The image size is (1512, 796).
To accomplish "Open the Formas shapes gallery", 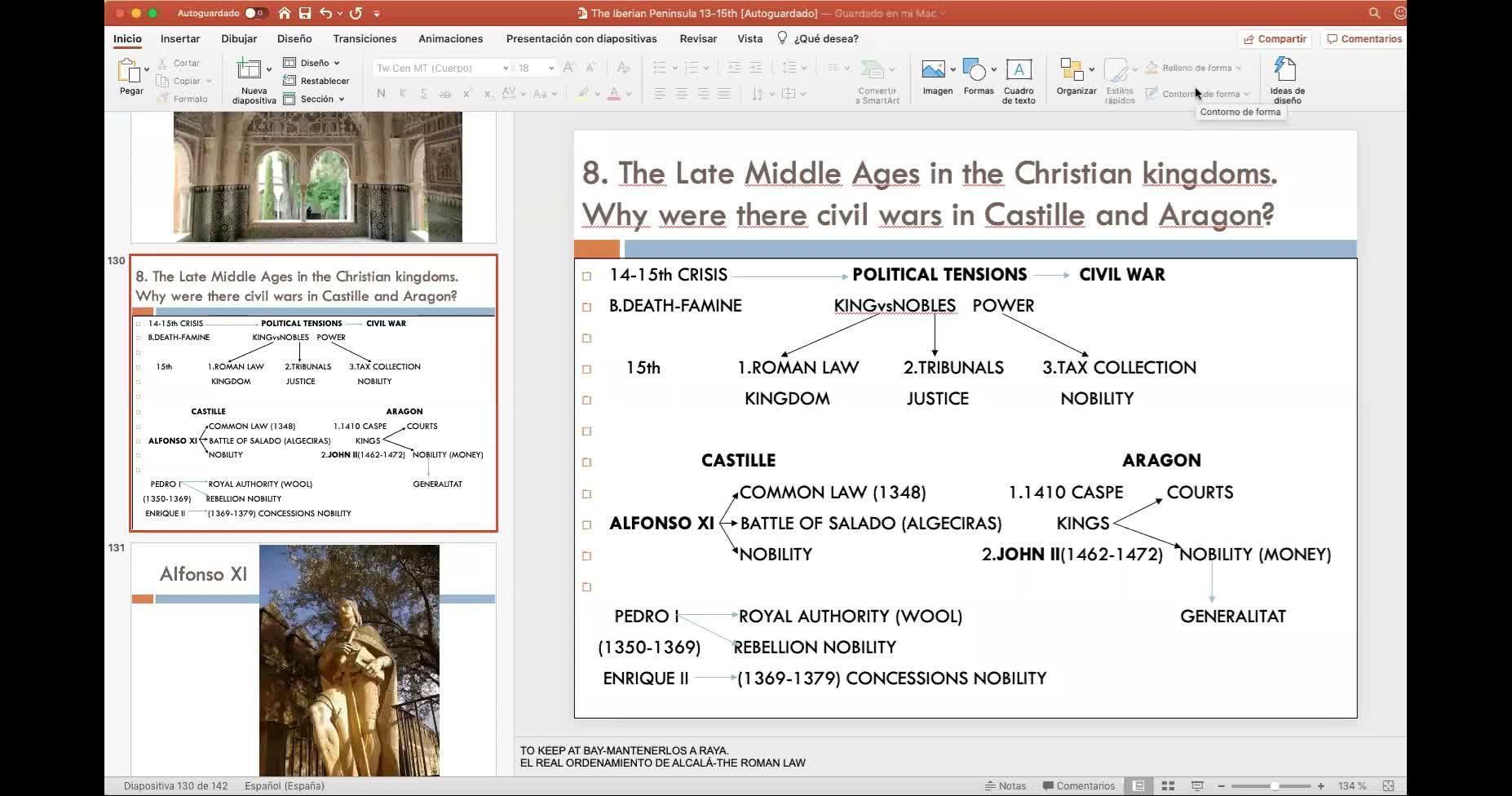I will (x=975, y=70).
